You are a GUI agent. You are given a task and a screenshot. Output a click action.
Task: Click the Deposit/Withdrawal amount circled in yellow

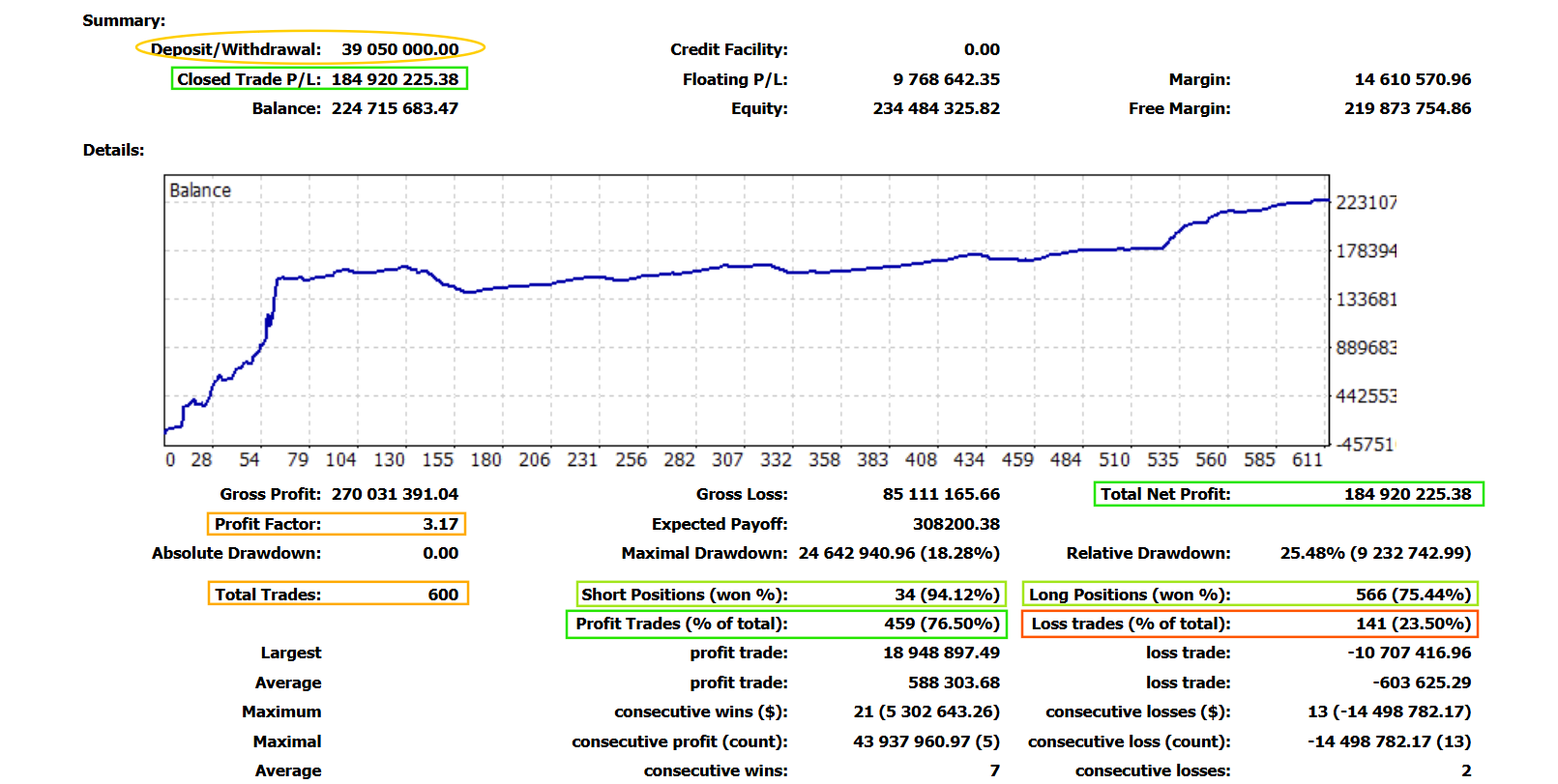coord(399,49)
